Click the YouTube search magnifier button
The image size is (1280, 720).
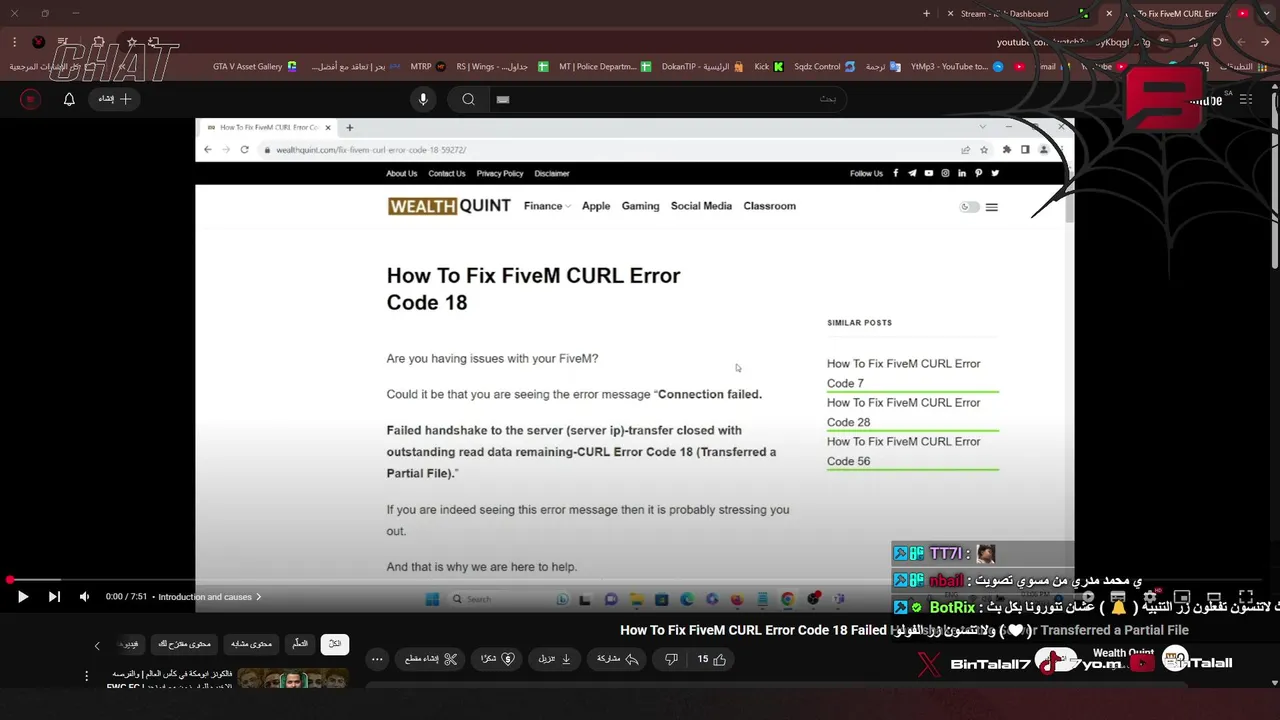[468, 99]
